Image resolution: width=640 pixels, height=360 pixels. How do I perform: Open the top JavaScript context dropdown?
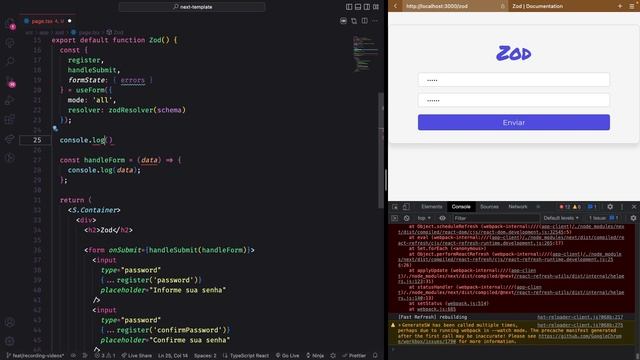(x=424, y=218)
